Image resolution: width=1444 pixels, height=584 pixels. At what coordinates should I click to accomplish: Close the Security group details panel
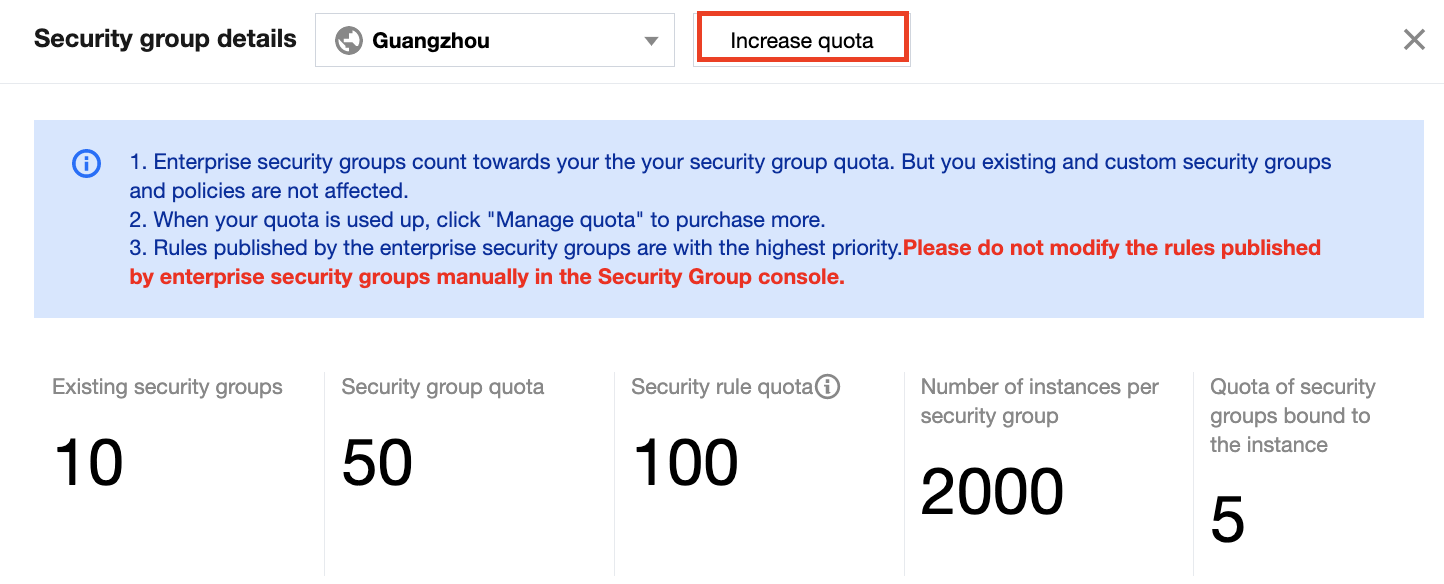(1414, 40)
